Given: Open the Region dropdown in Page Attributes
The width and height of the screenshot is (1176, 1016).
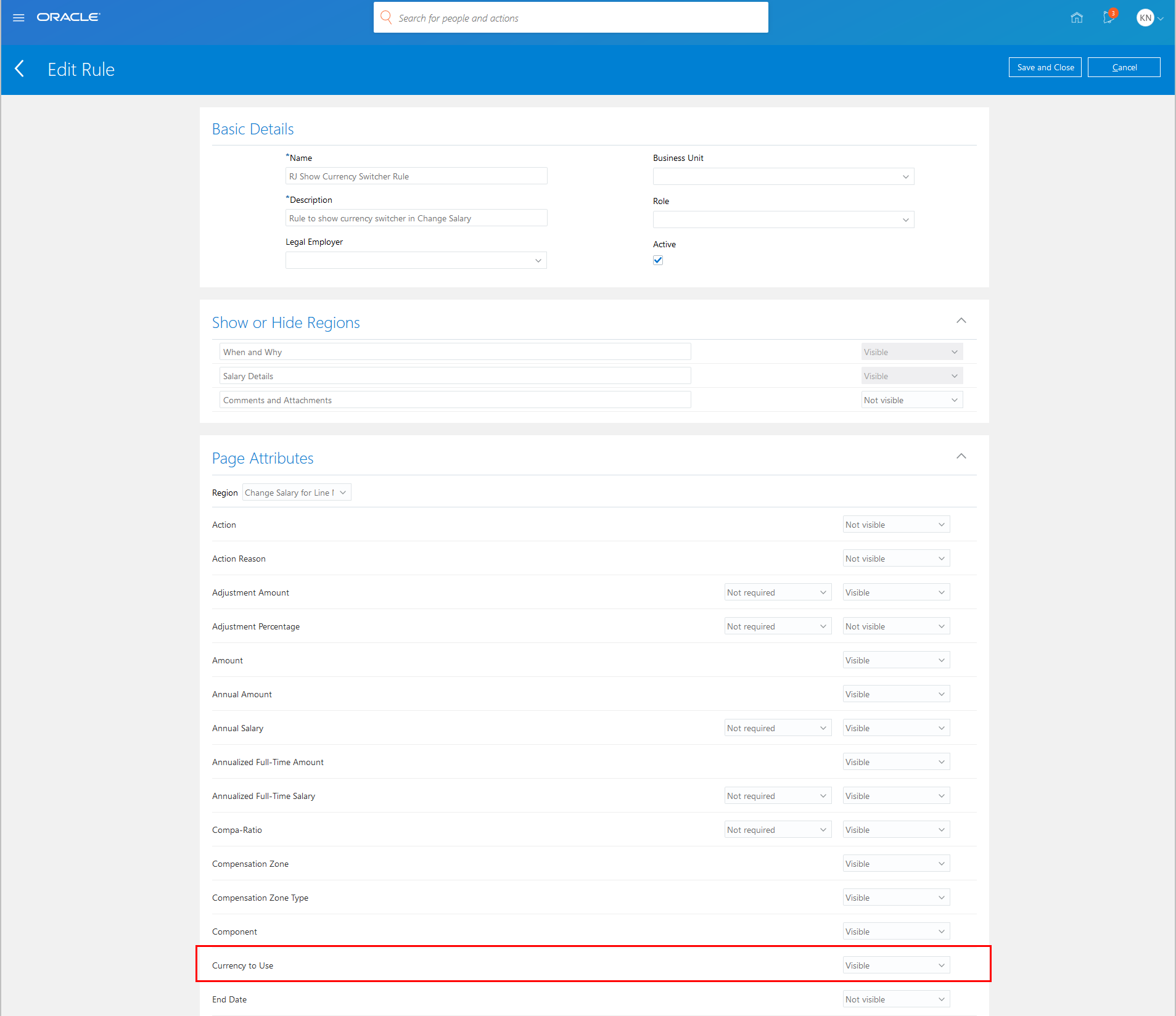Looking at the screenshot, I should tap(297, 493).
